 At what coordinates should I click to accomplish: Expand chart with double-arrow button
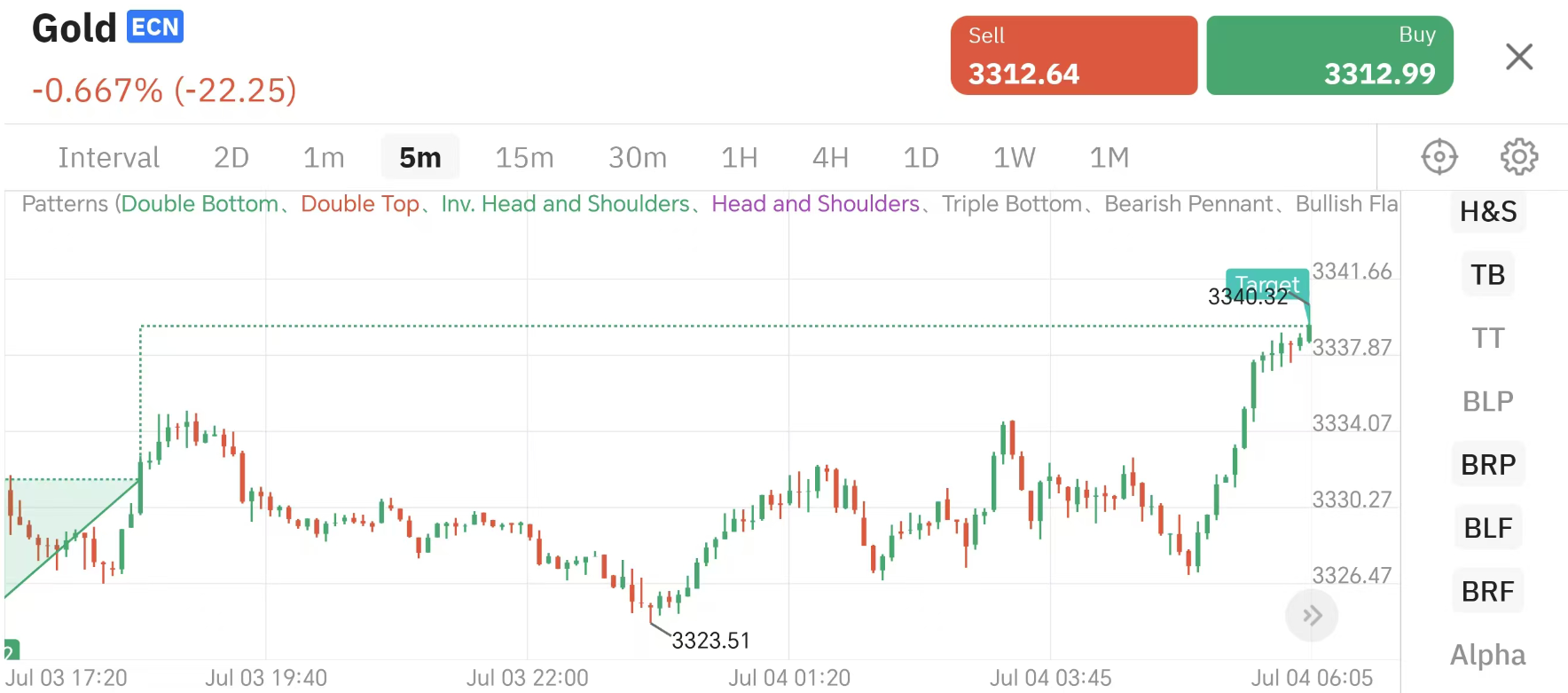(x=1312, y=616)
